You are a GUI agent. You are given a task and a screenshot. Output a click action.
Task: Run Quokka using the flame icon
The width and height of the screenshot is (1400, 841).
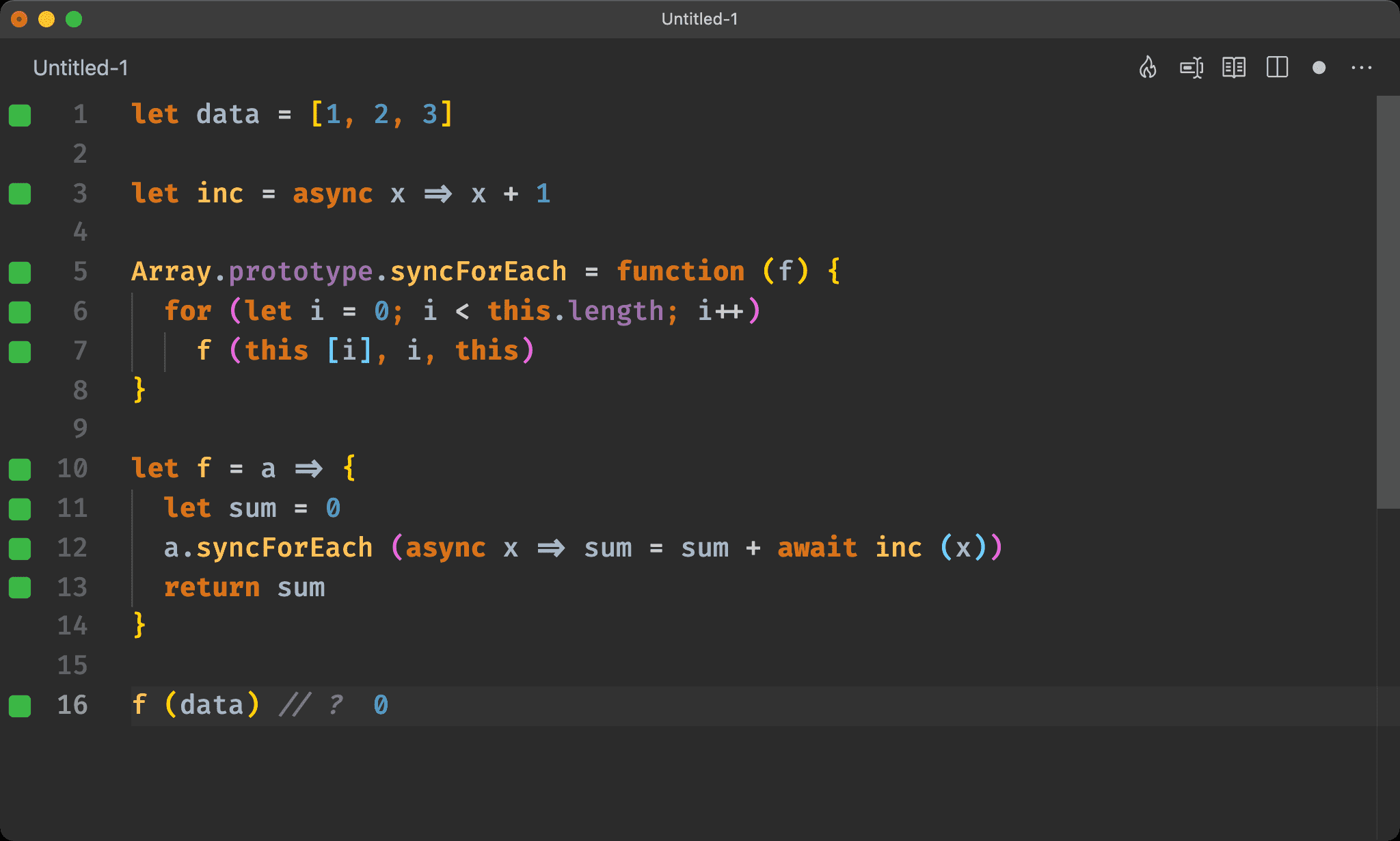point(1148,68)
